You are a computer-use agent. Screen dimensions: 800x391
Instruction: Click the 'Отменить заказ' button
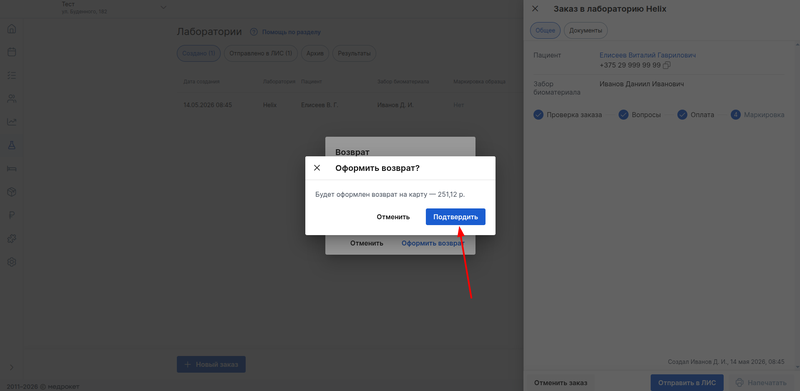561,383
